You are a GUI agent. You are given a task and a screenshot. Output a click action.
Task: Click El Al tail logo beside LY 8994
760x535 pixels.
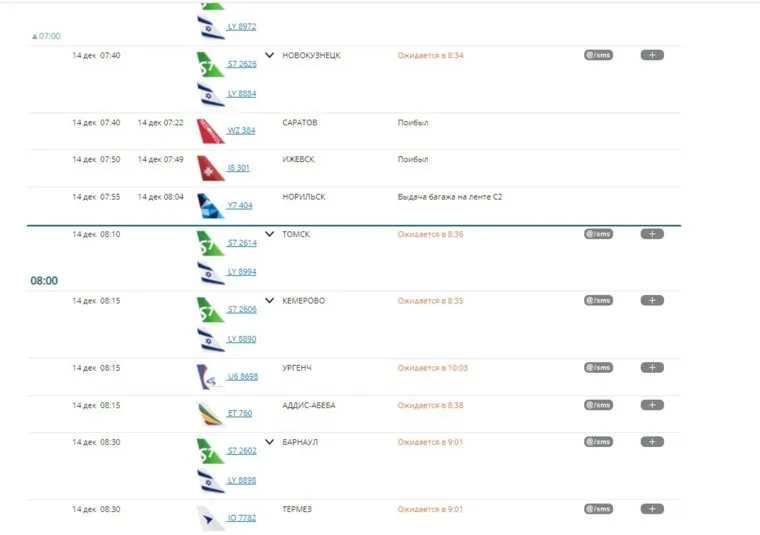(210, 272)
